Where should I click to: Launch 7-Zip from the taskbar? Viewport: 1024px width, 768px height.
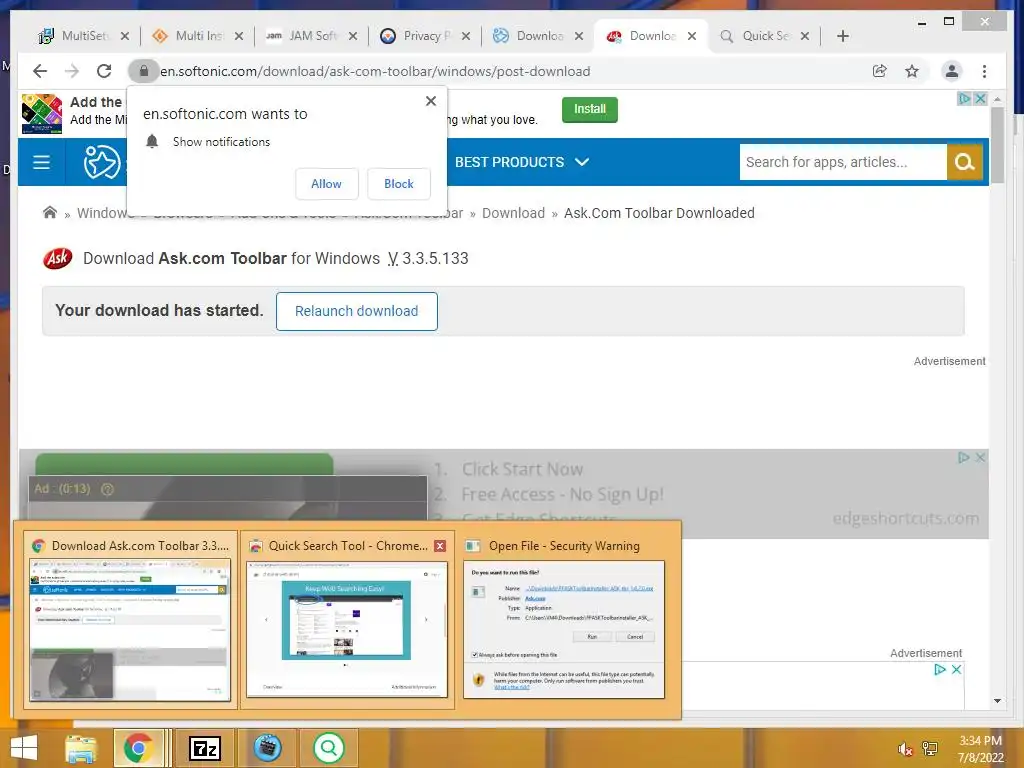coord(204,748)
